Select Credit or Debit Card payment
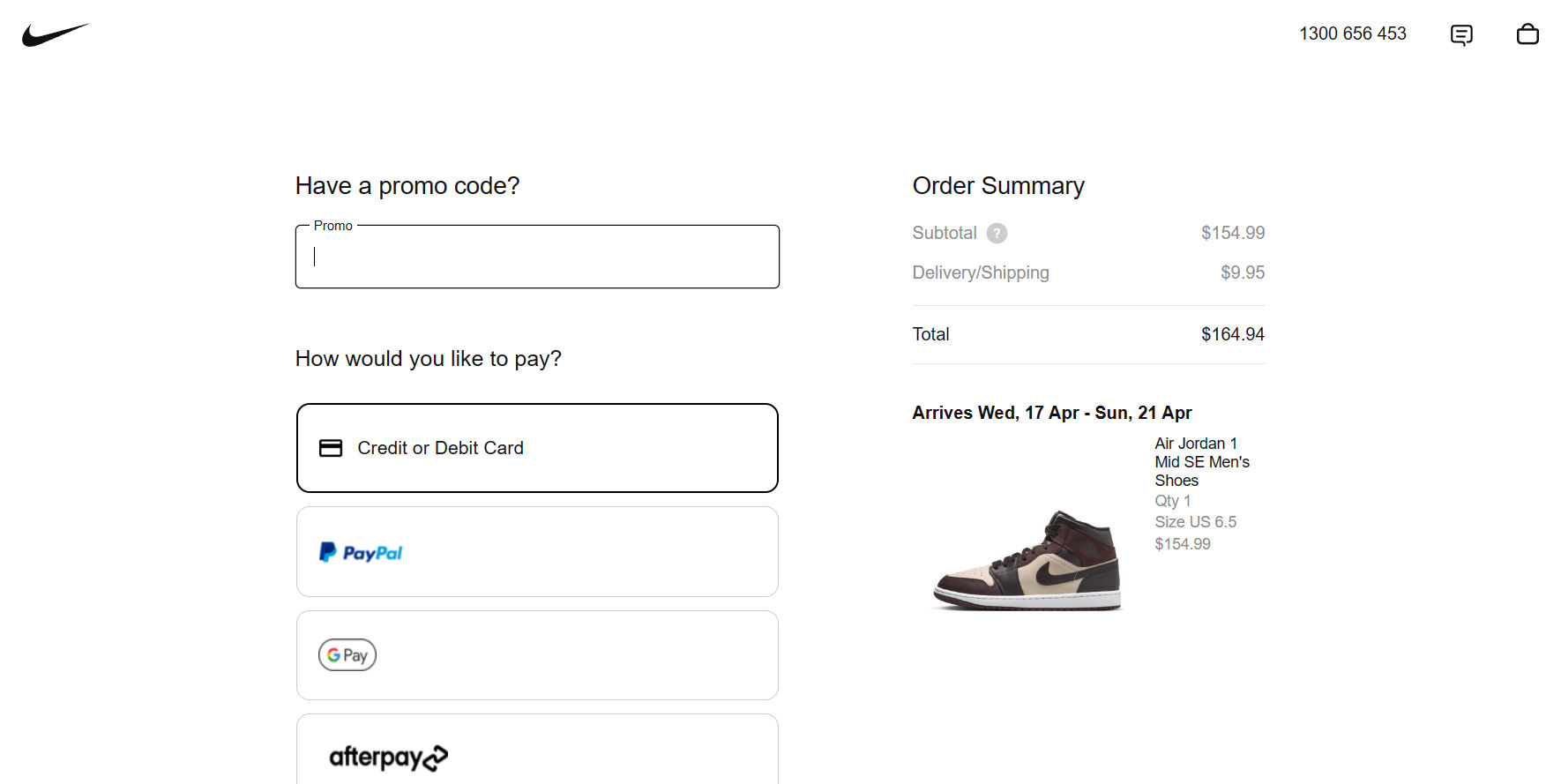This screenshot has width=1561, height=784. 537,448
